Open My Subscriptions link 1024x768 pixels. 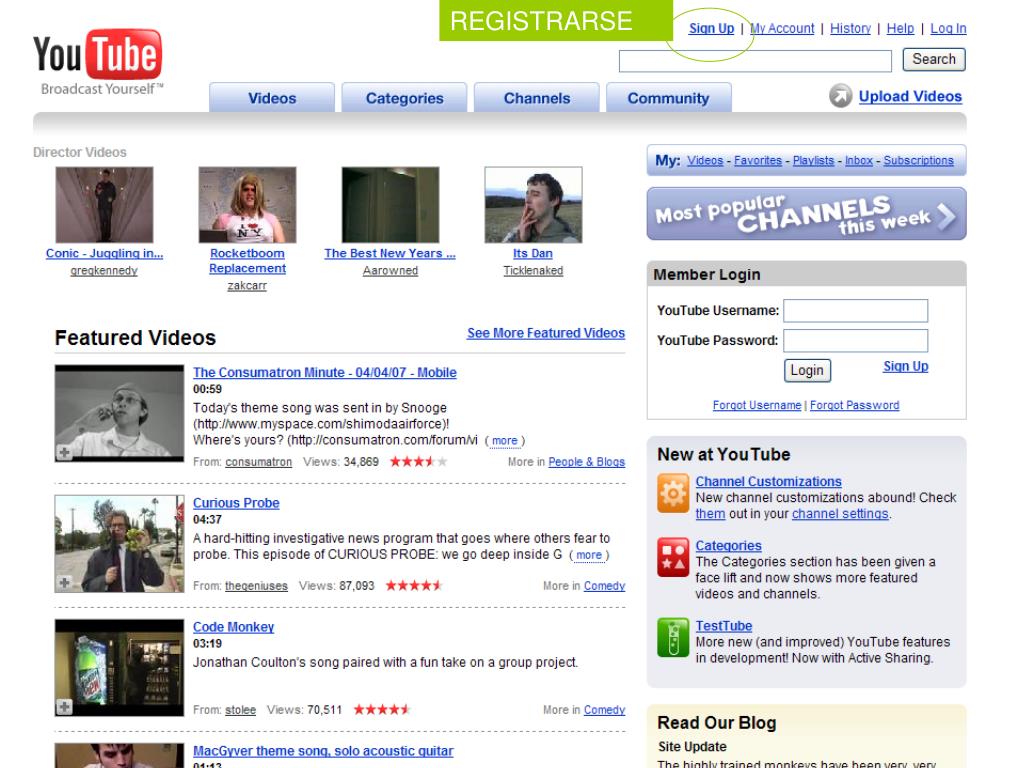click(918, 161)
